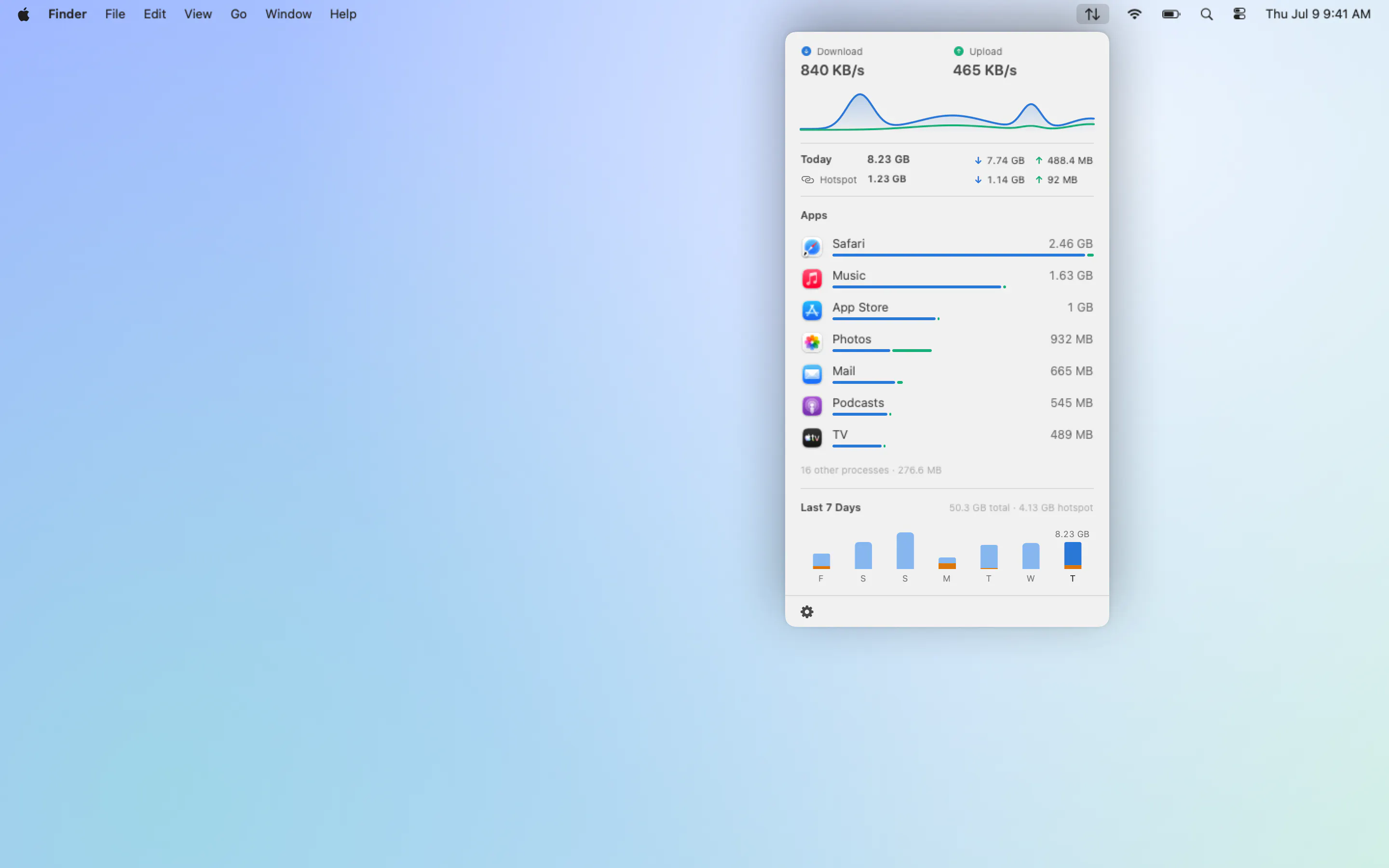The height and width of the screenshot is (868, 1389).
Task: Click the Photos 932 MB value
Action: (1071, 339)
